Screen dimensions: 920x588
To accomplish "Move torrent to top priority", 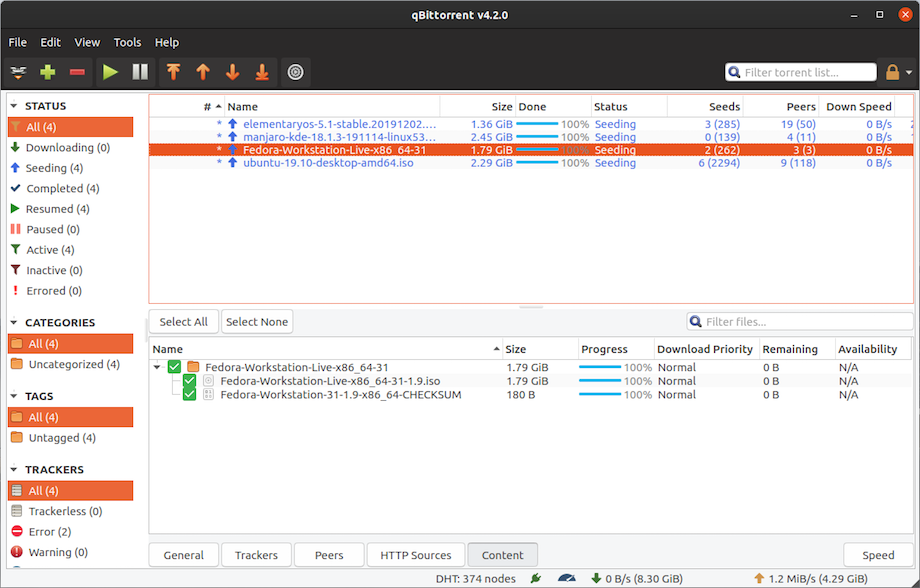I will (173, 72).
